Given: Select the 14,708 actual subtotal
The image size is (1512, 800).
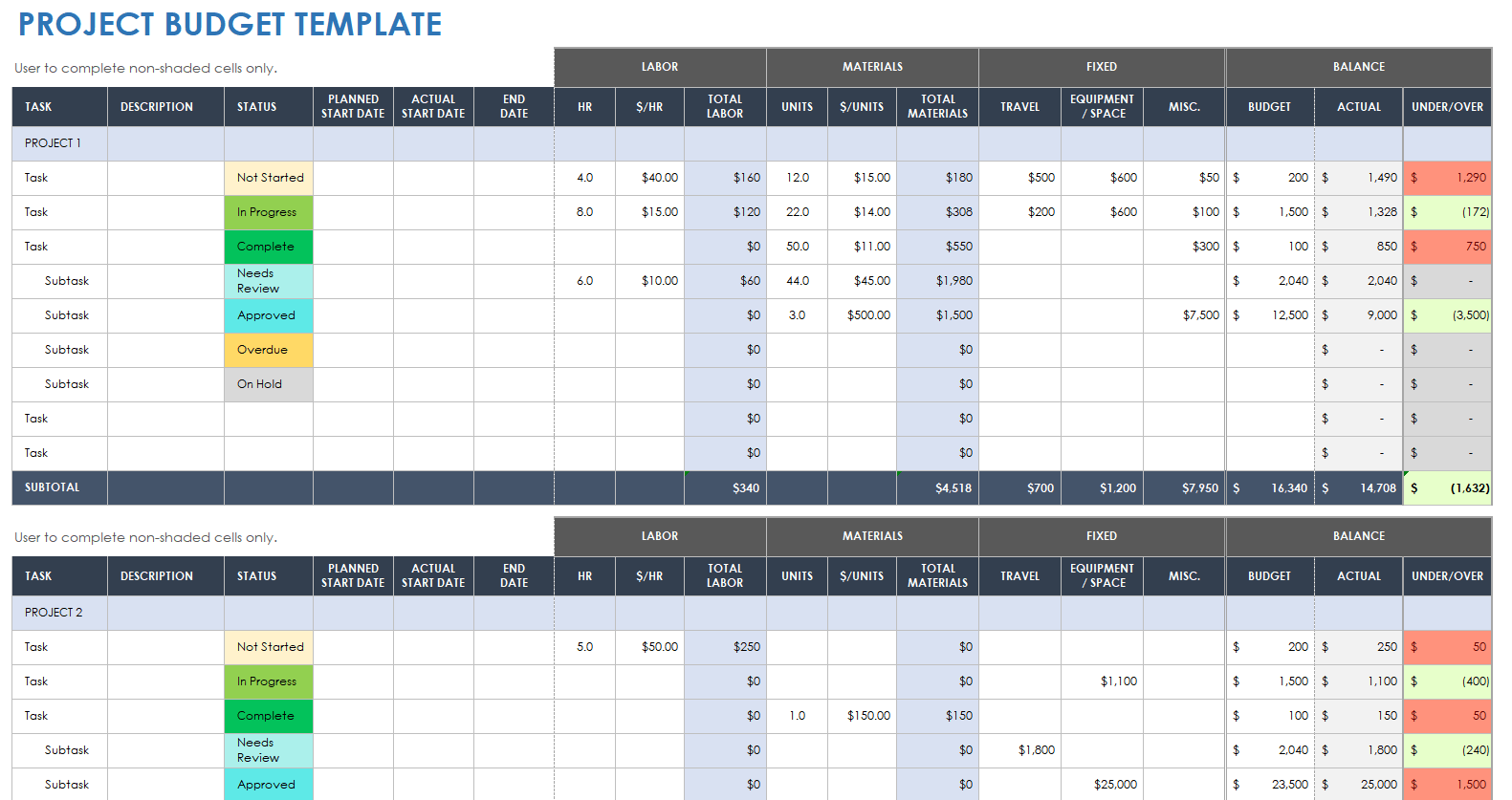Looking at the screenshot, I should pyautogui.click(x=1359, y=487).
